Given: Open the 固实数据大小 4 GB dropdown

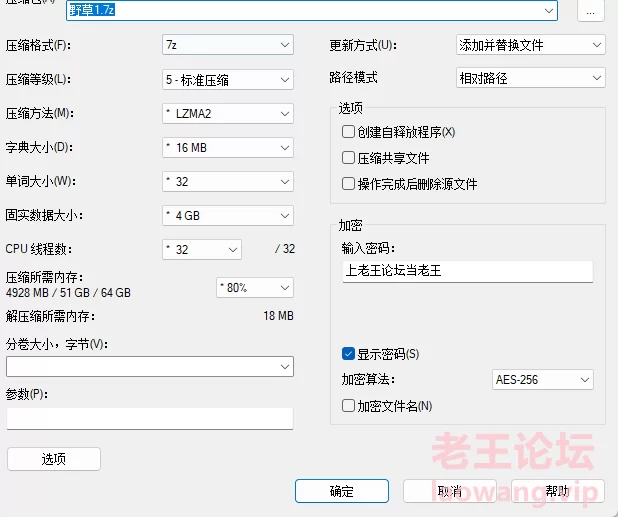Looking at the screenshot, I should point(228,216).
